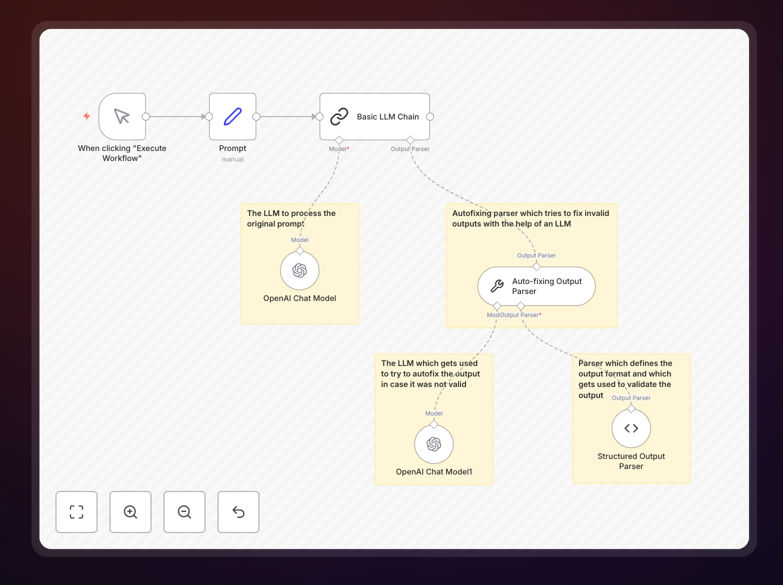Click the 'Prompt' node label
The image size is (783, 585).
tap(233, 148)
